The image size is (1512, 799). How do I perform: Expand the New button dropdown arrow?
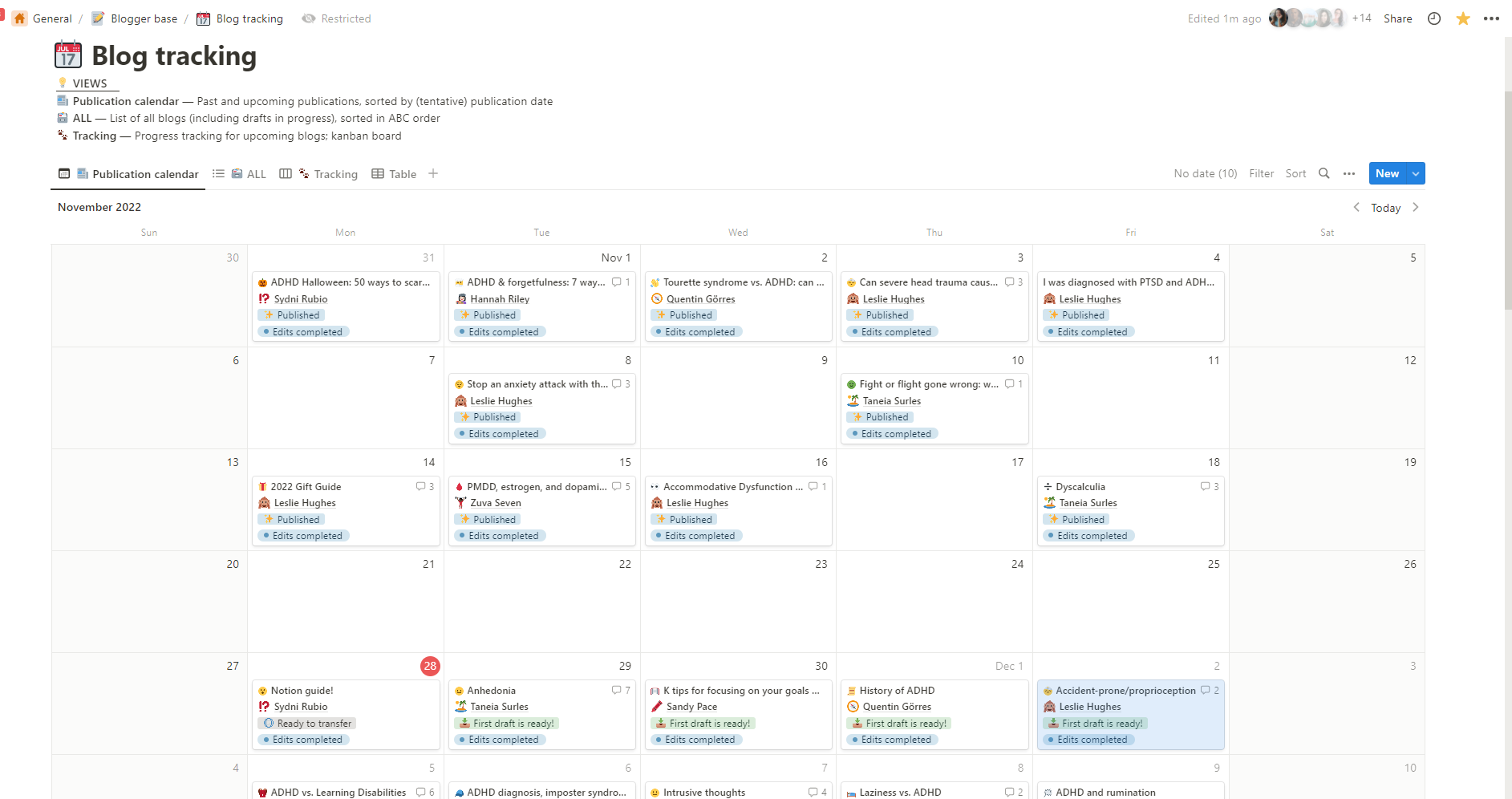(1416, 173)
